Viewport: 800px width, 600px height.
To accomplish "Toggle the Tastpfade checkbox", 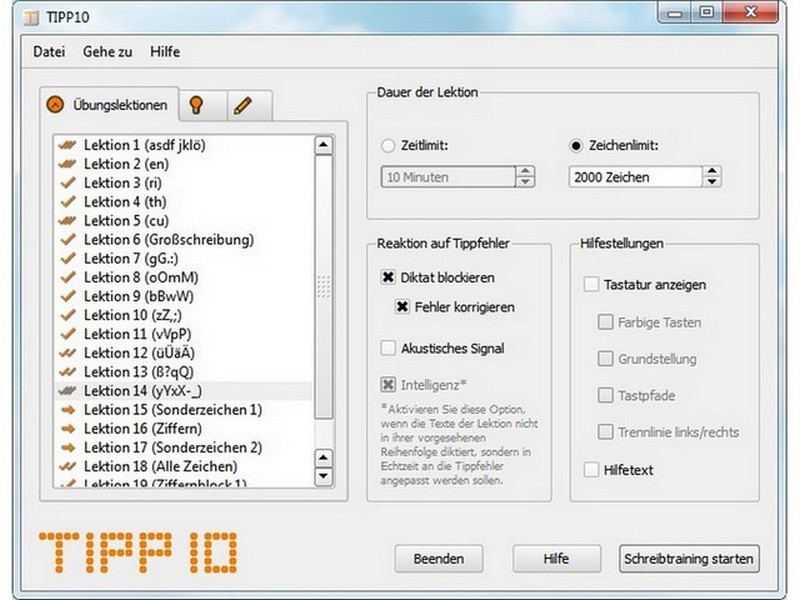I will [605, 395].
